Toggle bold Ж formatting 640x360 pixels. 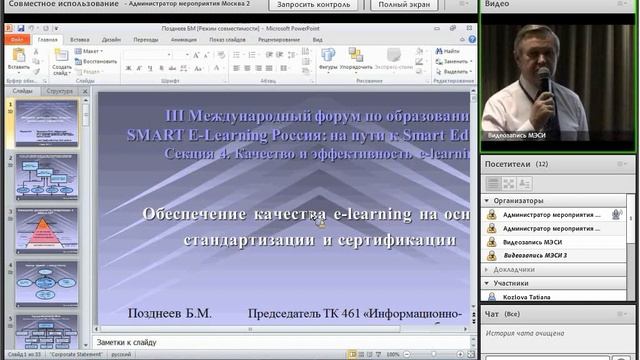[x=128, y=68]
